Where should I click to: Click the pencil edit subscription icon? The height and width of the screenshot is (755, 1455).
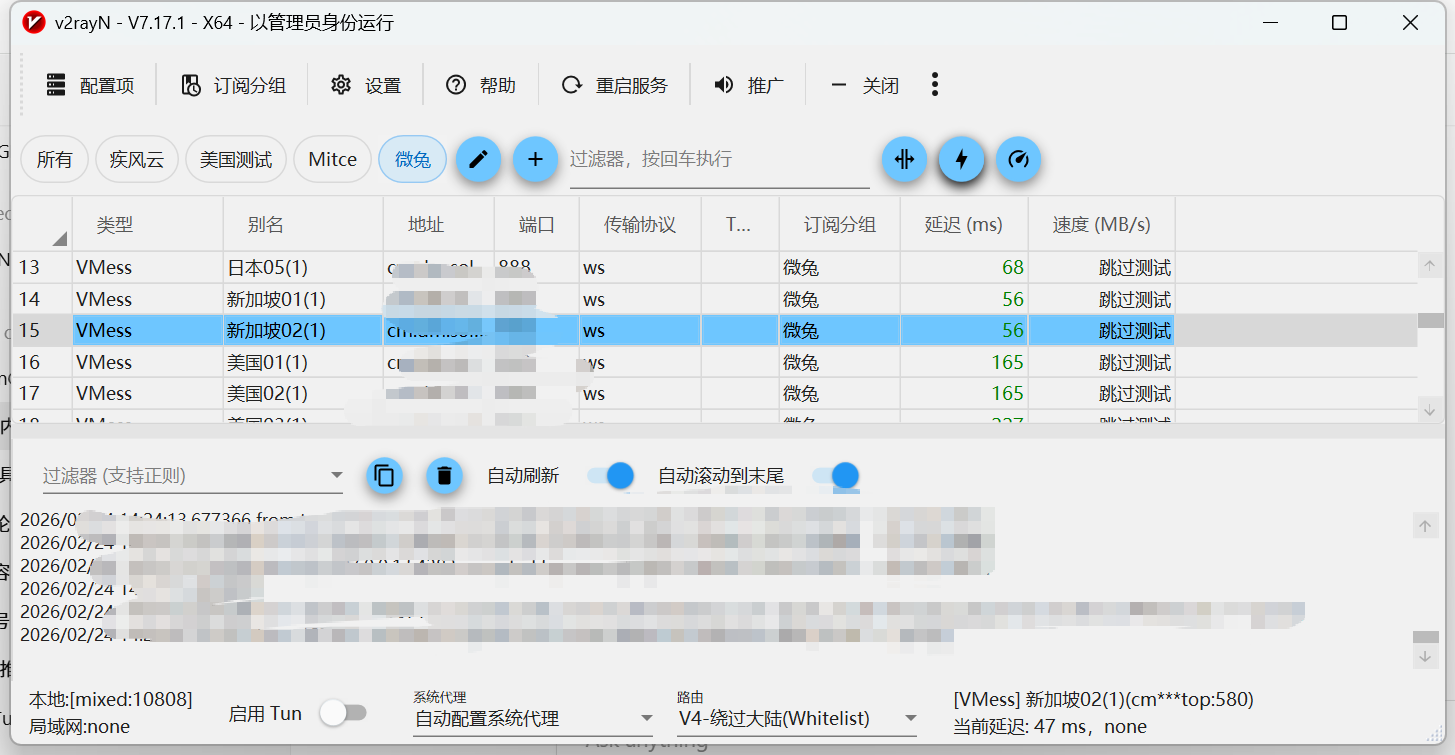478,159
